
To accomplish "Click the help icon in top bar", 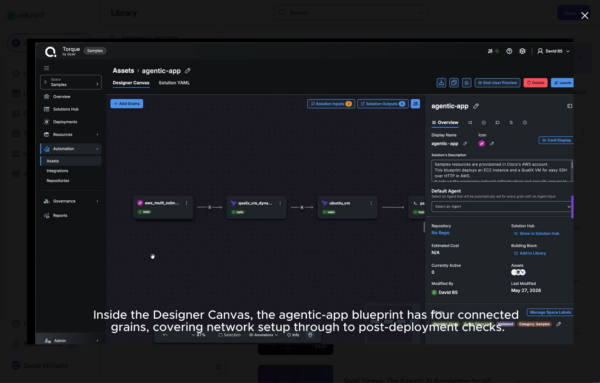I will 509,51.
